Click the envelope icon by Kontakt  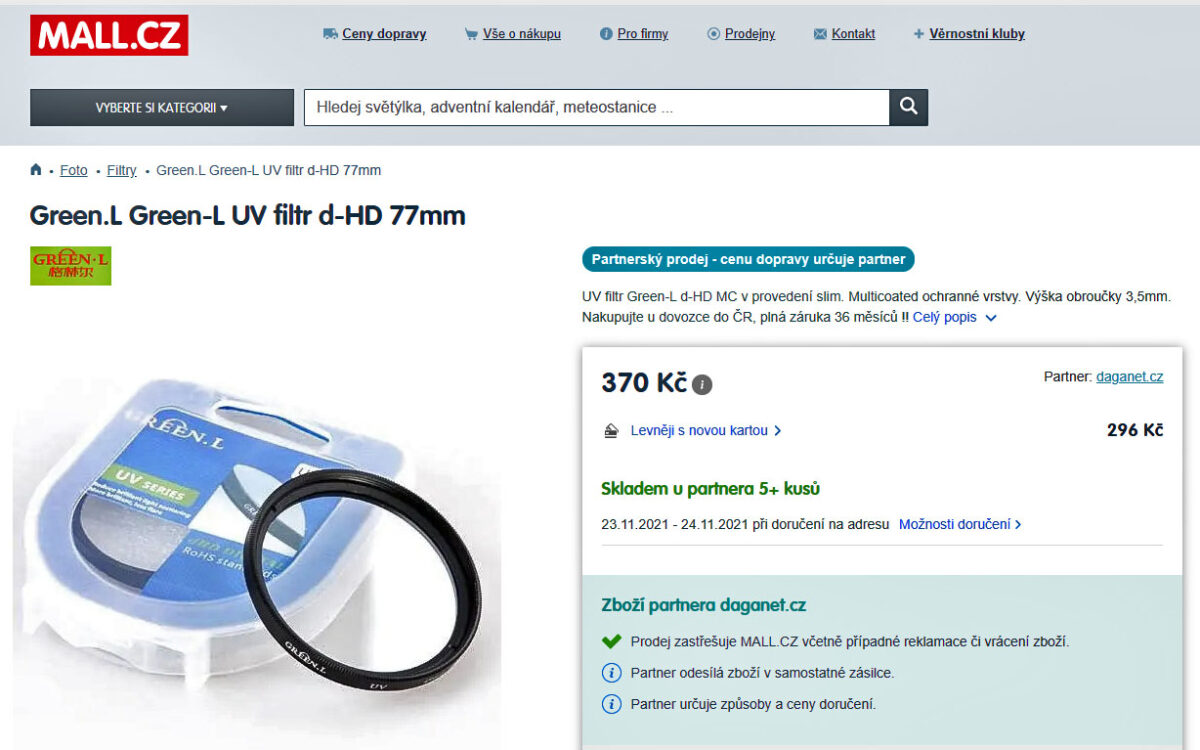tap(821, 34)
